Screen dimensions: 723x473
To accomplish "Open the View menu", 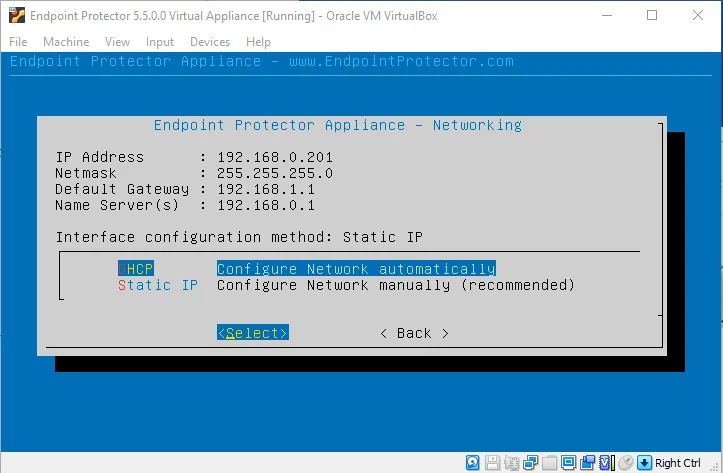I will click(117, 42).
